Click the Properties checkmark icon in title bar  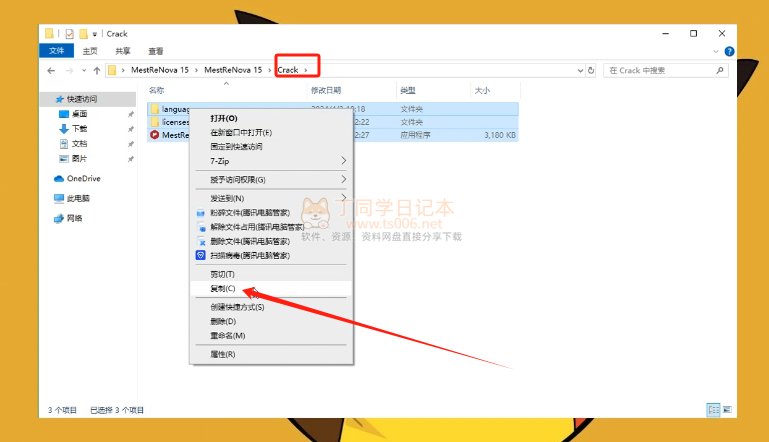[x=69, y=34]
